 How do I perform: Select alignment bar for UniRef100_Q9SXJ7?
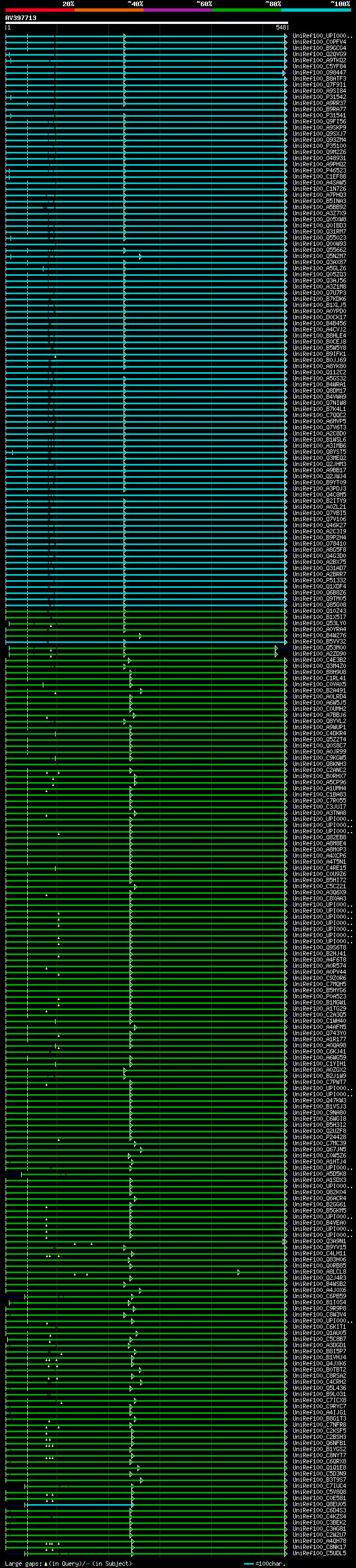pyautogui.click(x=147, y=133)
